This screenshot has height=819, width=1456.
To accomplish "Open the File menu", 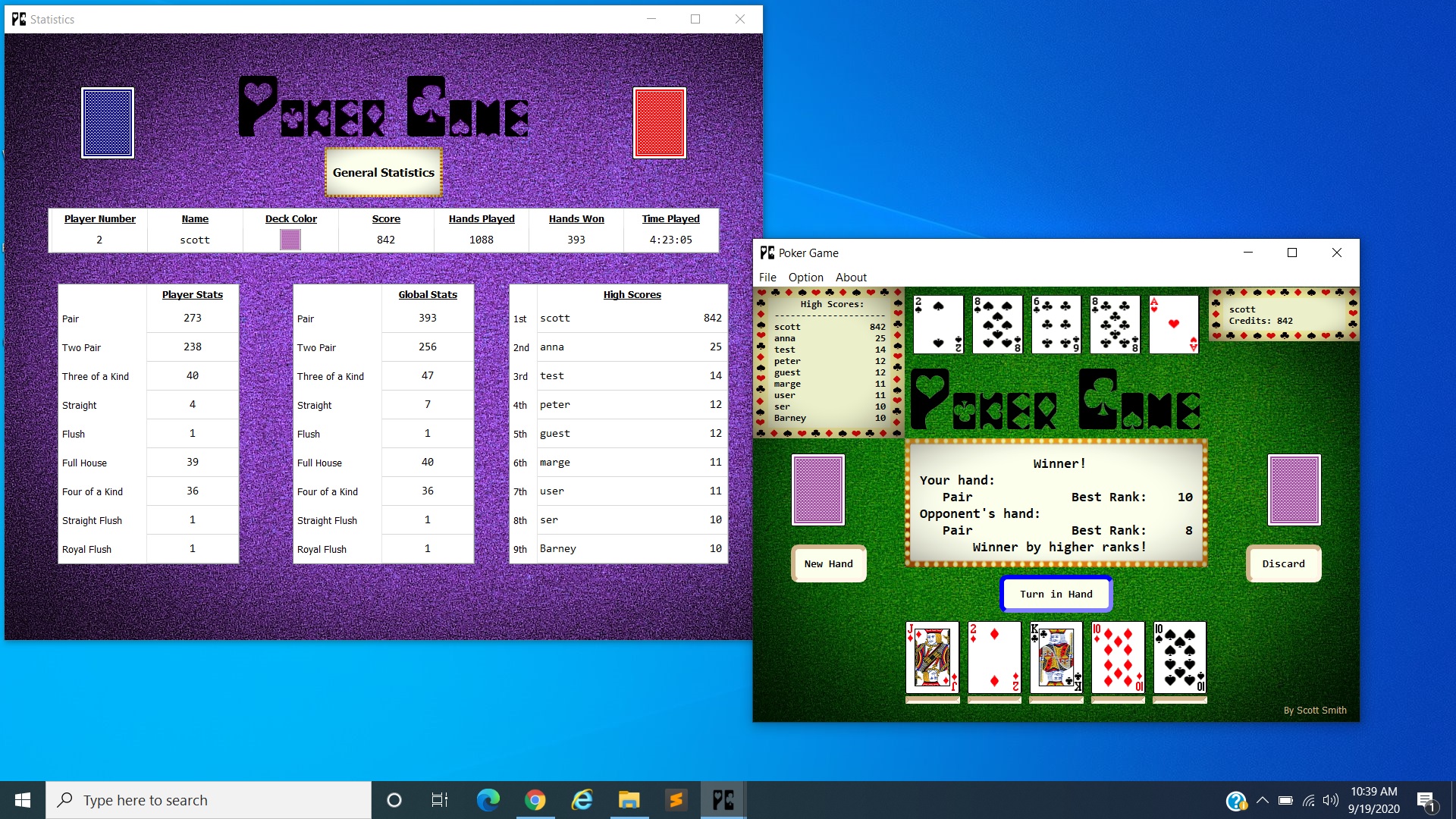I will tap(767, 277).
